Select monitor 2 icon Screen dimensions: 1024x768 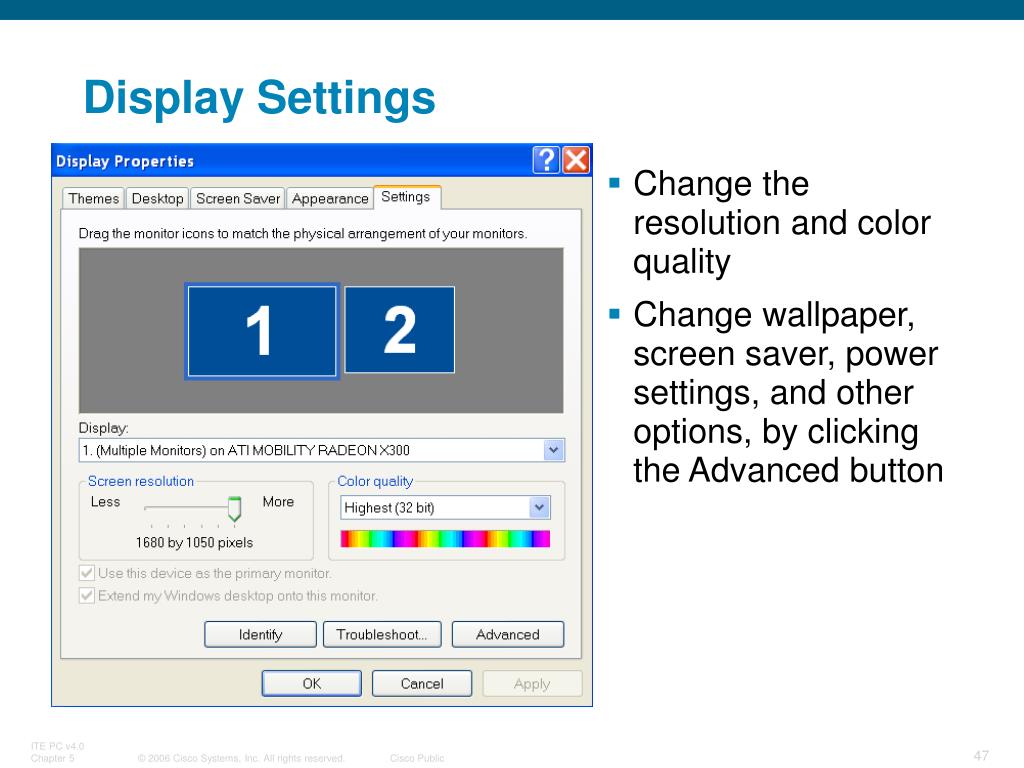[x=400, y=330]
